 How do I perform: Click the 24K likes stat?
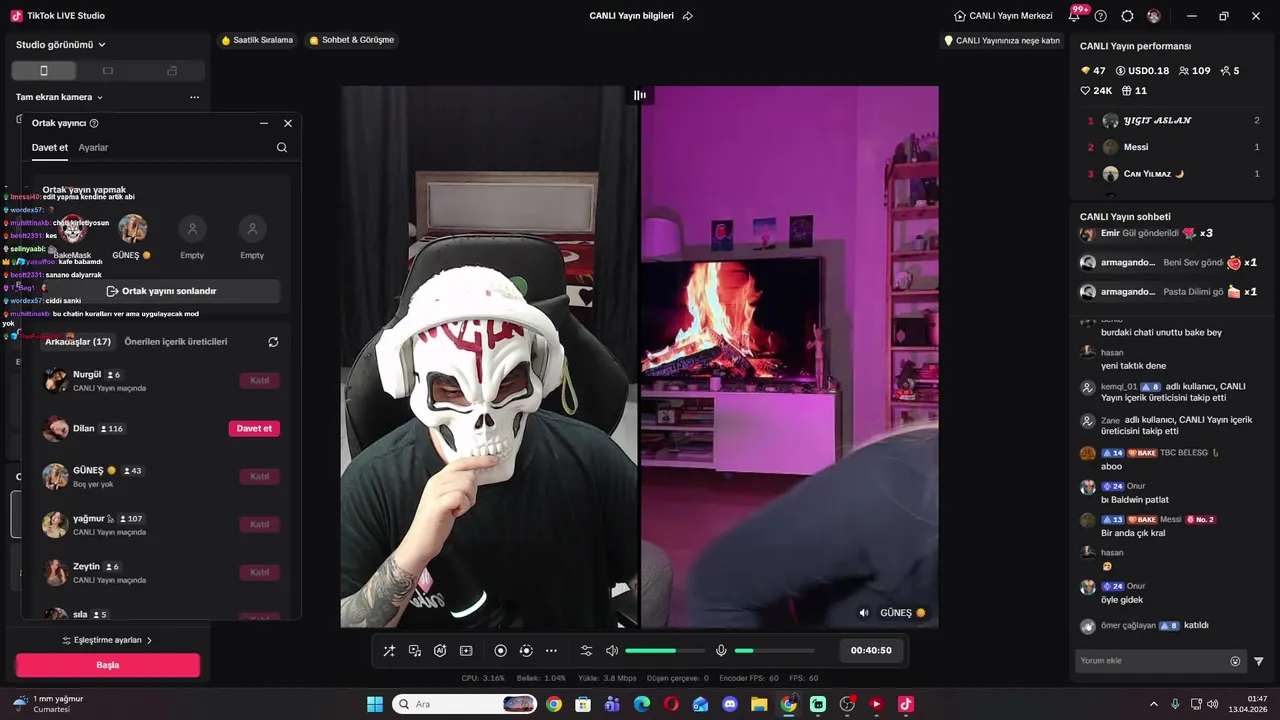1096,91
